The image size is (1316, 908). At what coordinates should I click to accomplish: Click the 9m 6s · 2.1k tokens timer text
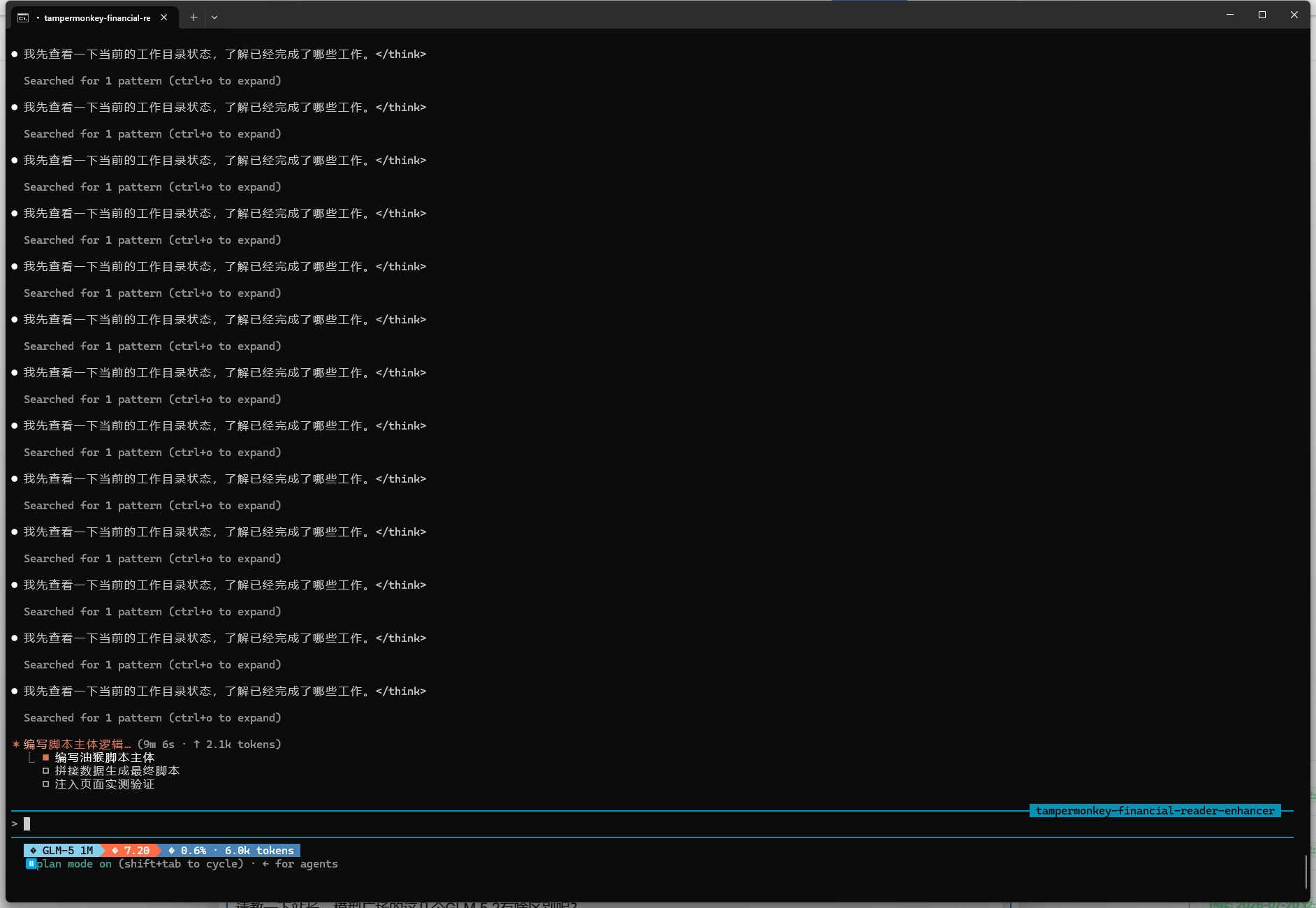point(210,745)
